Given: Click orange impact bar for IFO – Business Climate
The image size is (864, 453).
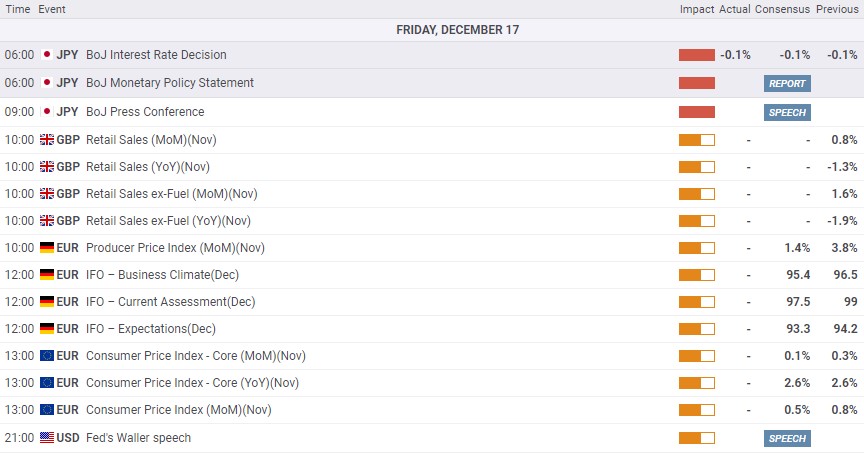Looking at the screenshot, I should click(x=696, y=275).
